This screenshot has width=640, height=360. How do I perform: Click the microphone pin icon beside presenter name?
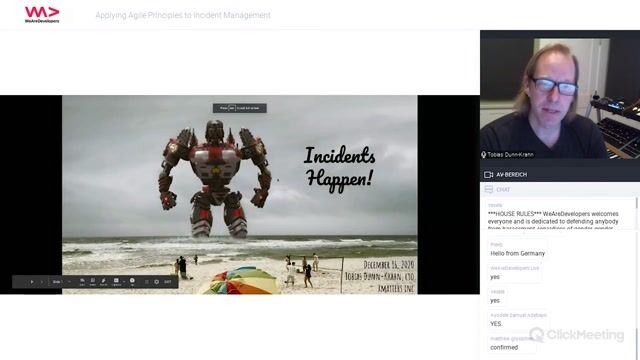484,155
